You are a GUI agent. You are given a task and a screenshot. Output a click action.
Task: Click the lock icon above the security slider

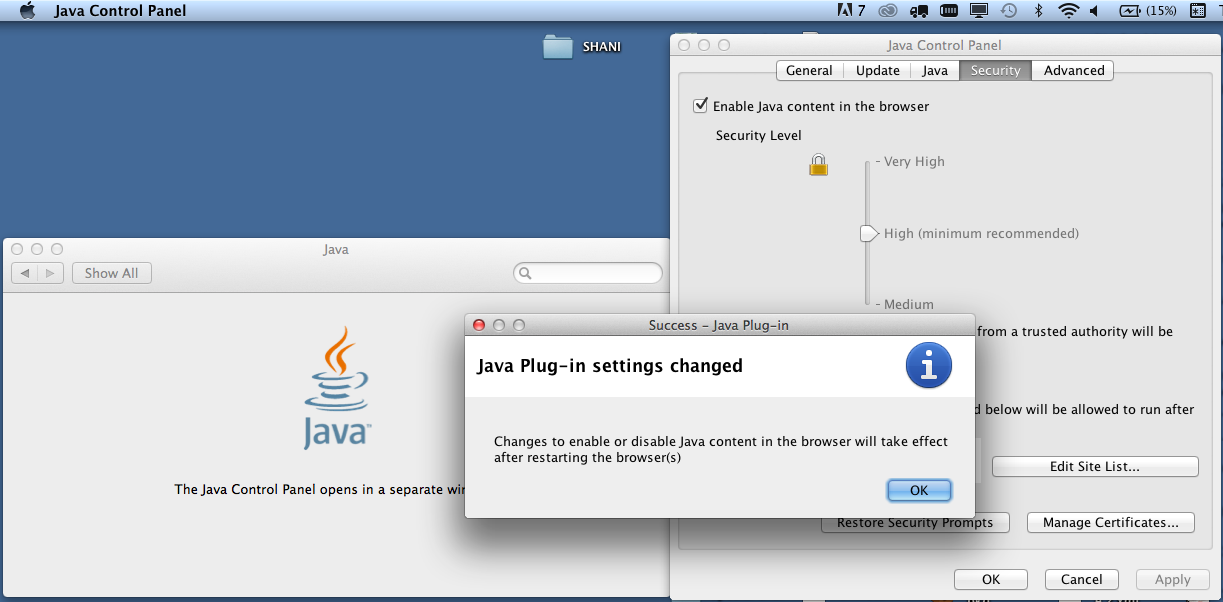click(818, 164)
